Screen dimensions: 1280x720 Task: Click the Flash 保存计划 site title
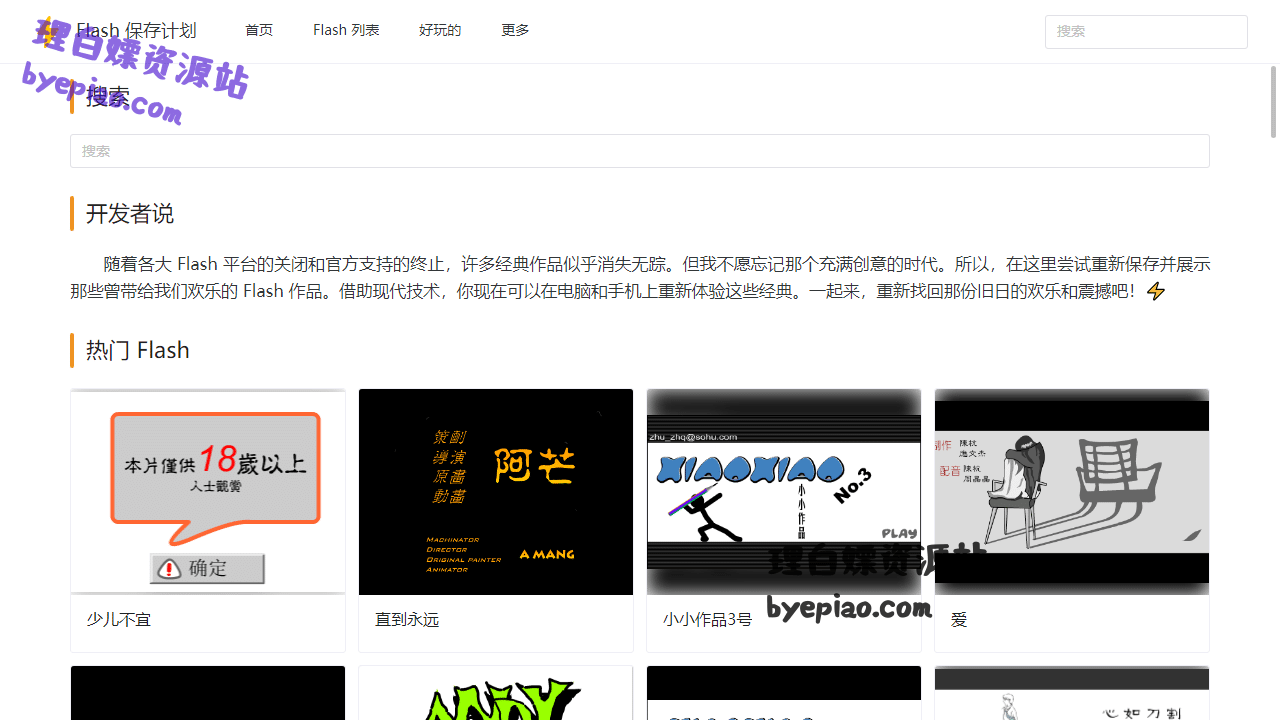pyautogui.click(x=136, y=30)
